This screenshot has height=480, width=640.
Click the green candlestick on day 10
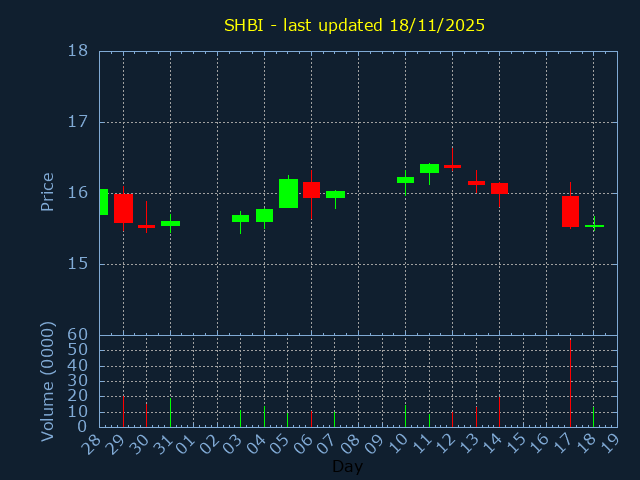click(405, 180)
